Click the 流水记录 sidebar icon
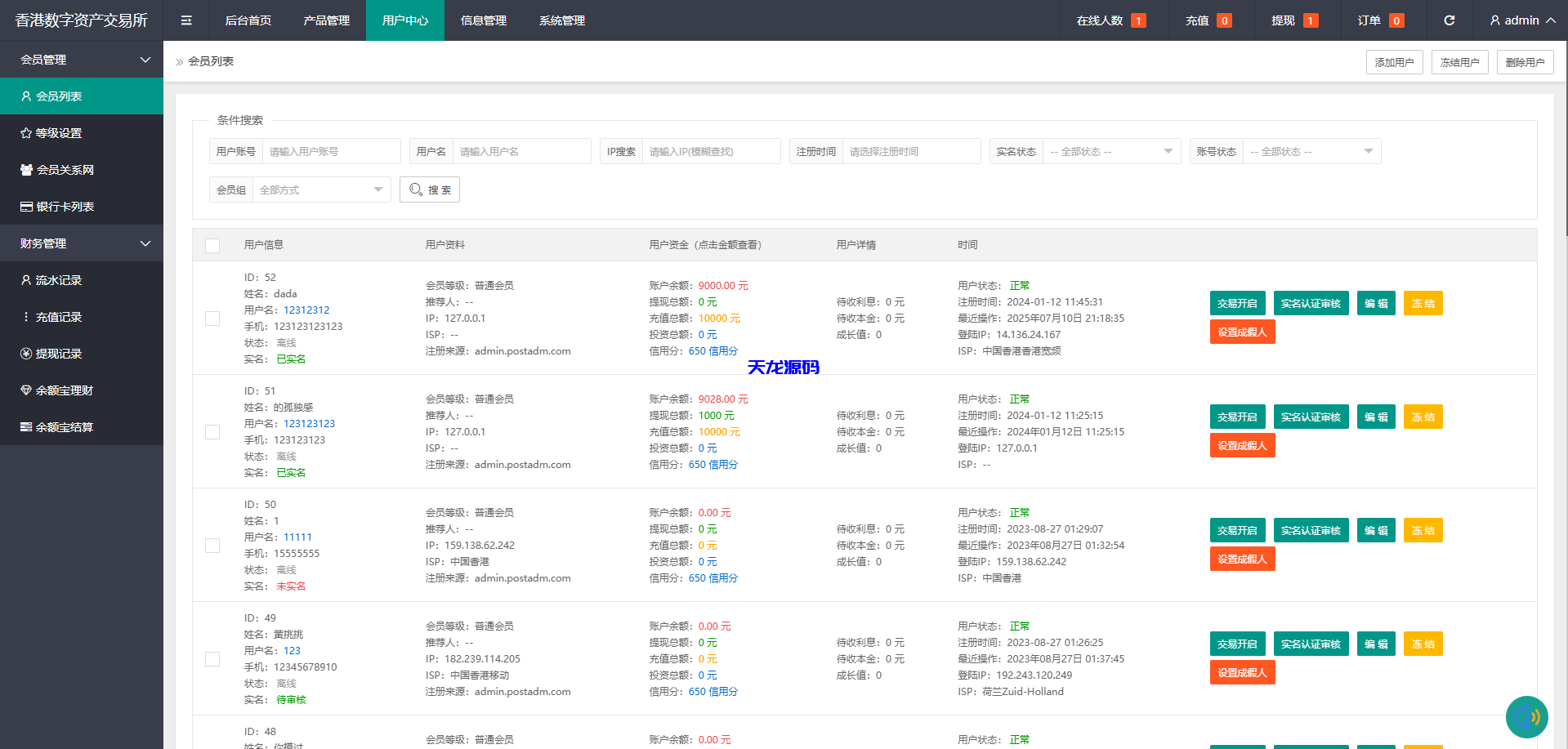 click(x=25, y=279)
